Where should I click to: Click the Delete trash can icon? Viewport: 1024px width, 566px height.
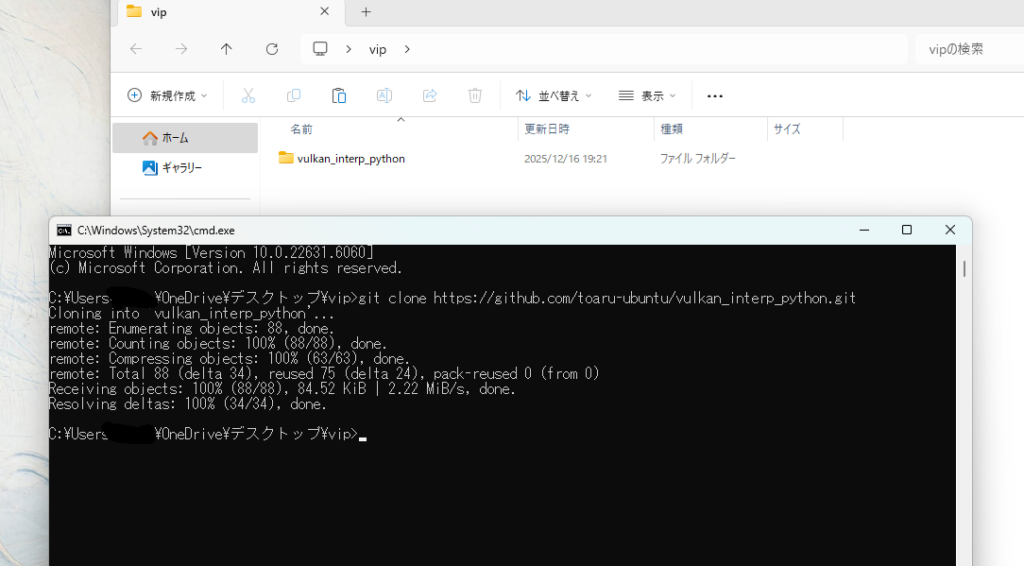pyautogui.click(x=475, y=96)
